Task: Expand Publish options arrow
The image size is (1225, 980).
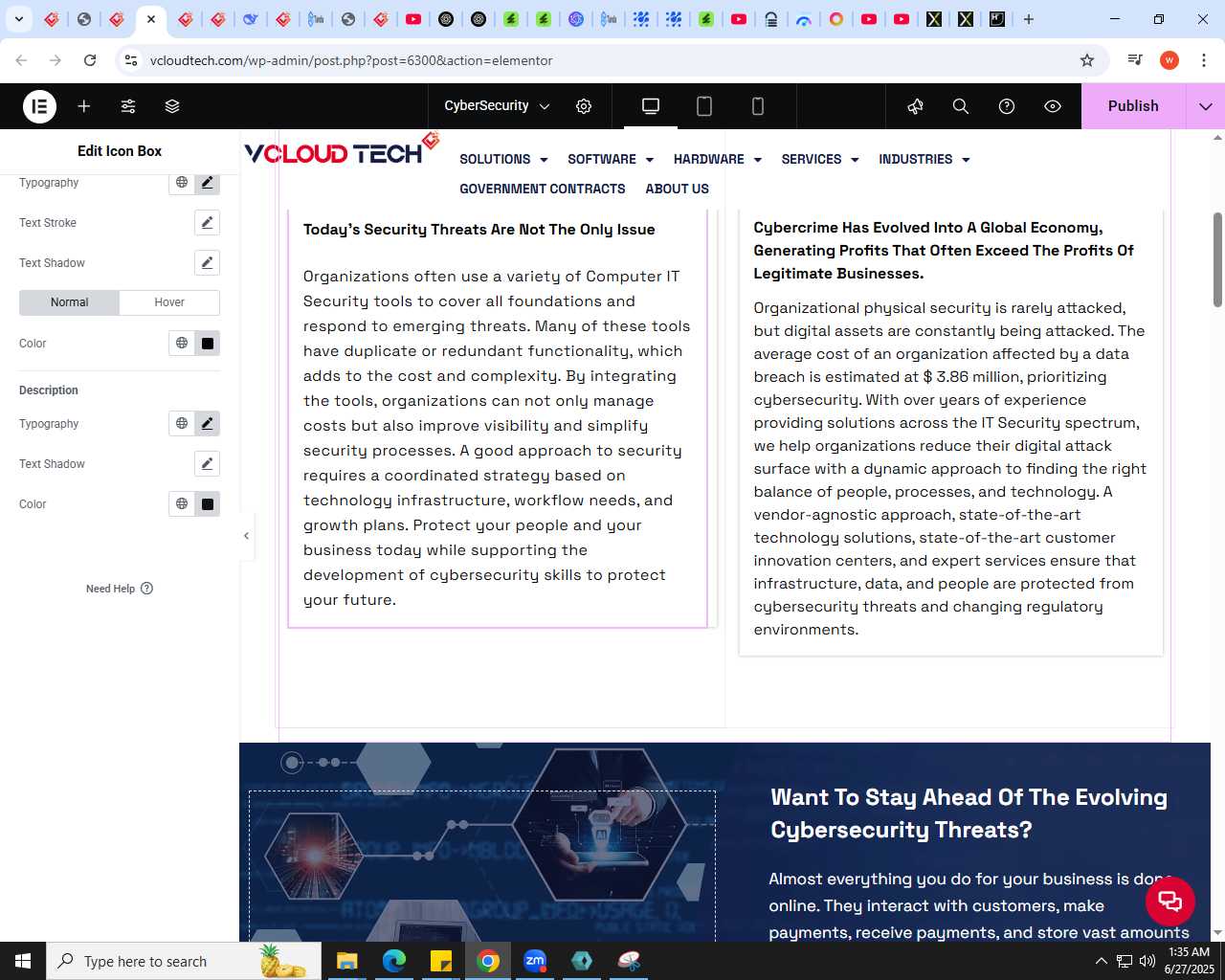Action: 1206,106
